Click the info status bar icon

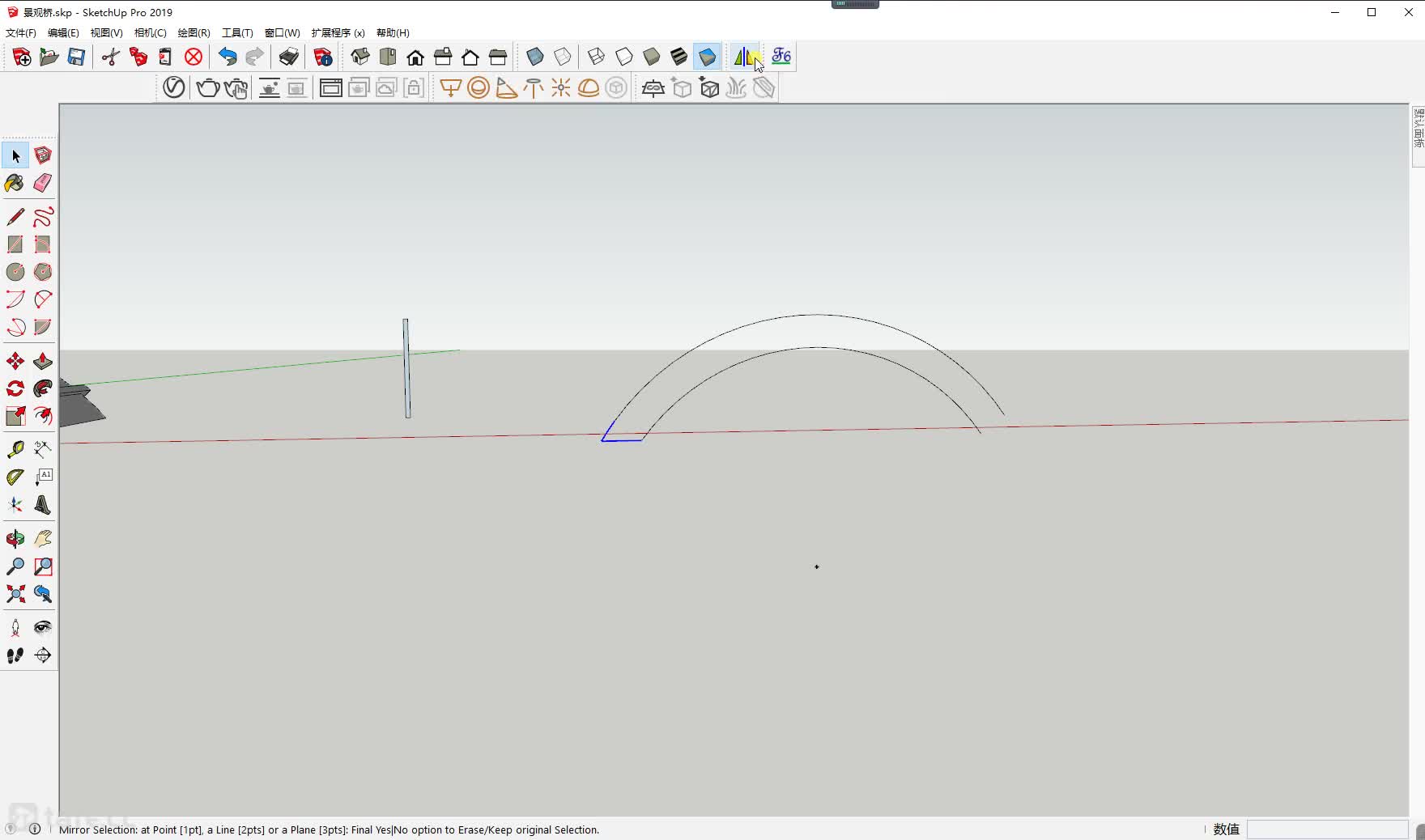[35, 829]
